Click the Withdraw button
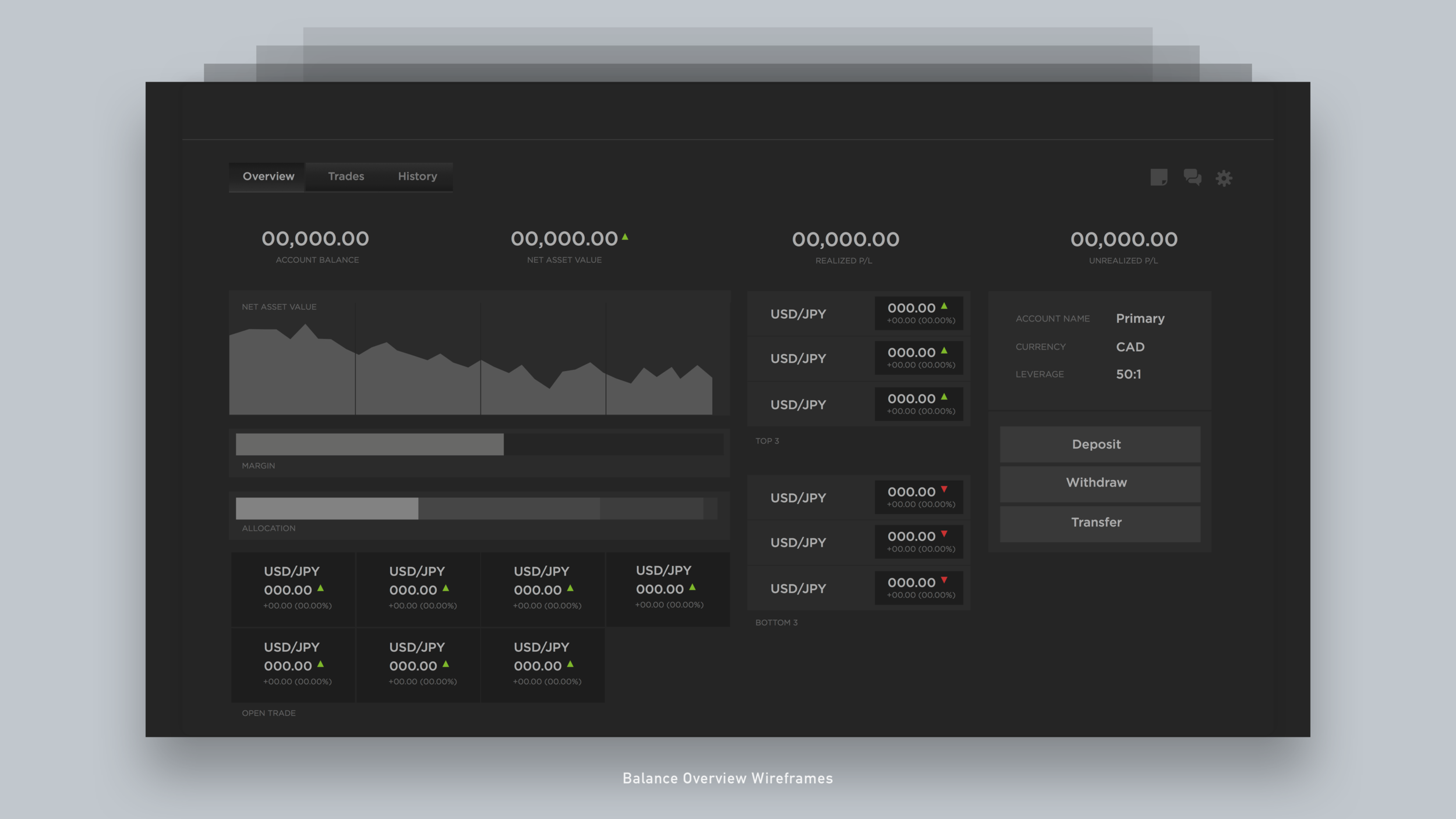Viewport: 1456px width, 819px height. click(1100, 483)
